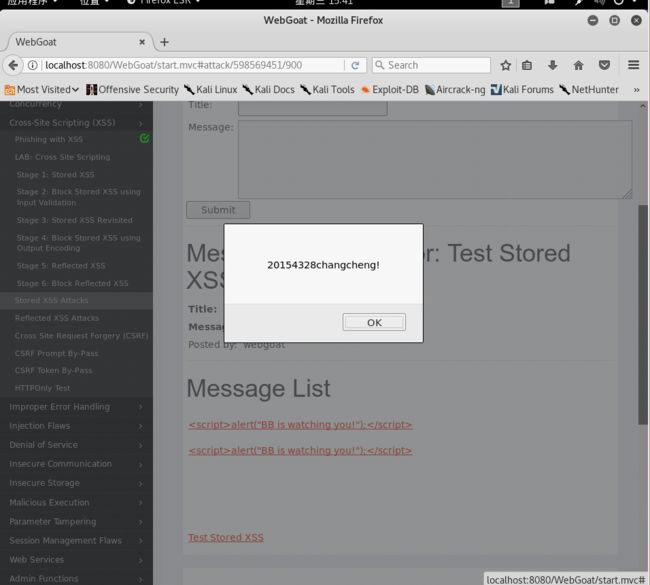Click the address bar URL field
The width and height of the screenshot is (650, 585).
tap(193, 65)
